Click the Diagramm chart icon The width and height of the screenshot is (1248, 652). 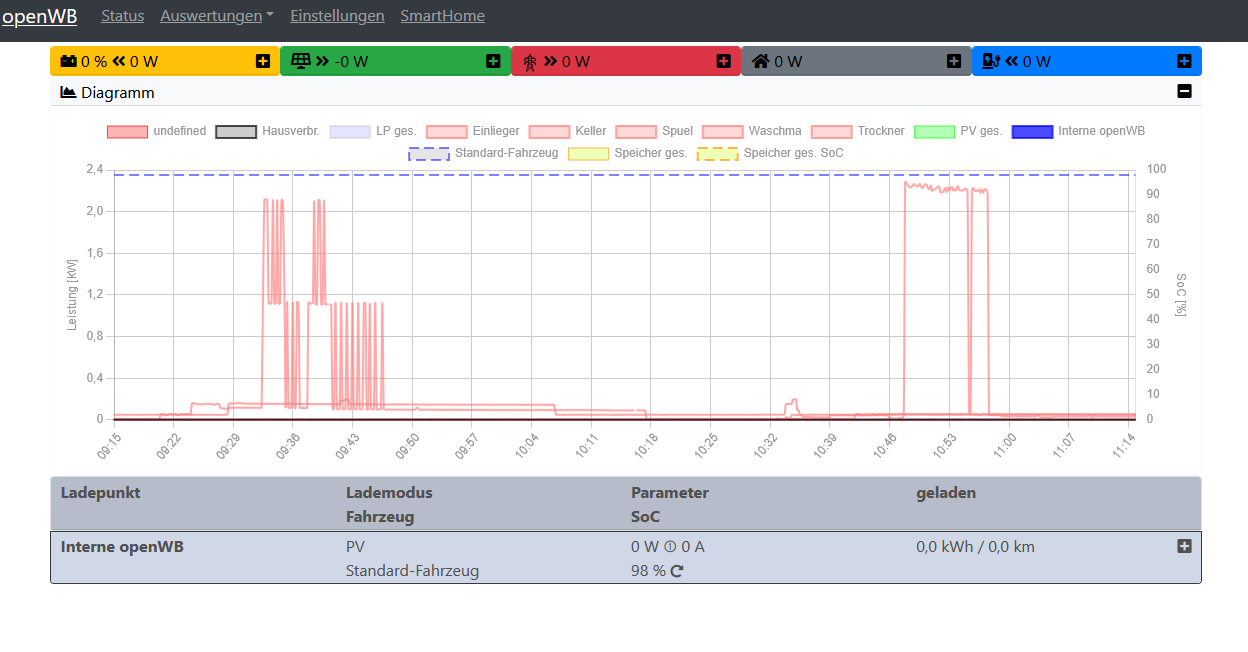(68, 92)
